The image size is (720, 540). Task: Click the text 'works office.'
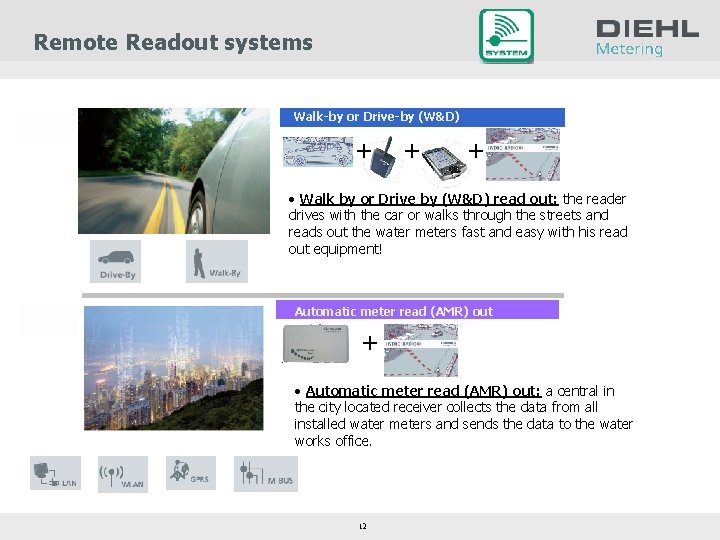point(333,441)
